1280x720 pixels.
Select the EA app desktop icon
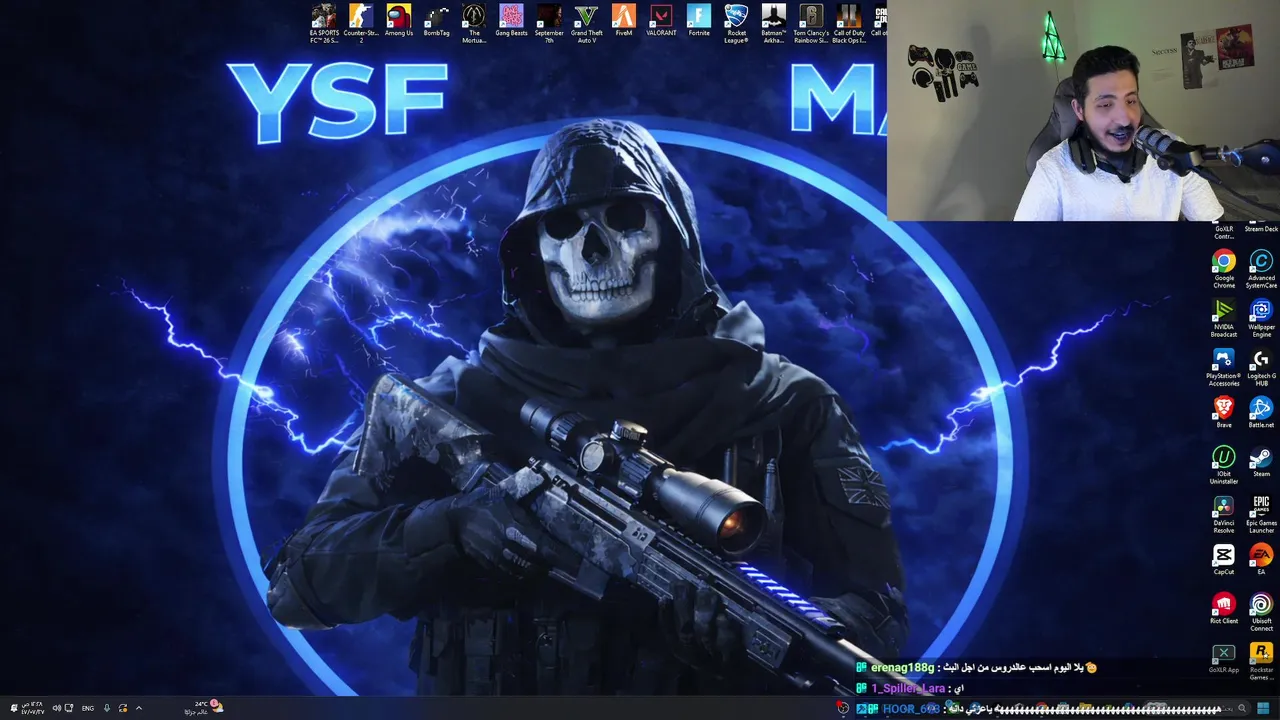1261,560
